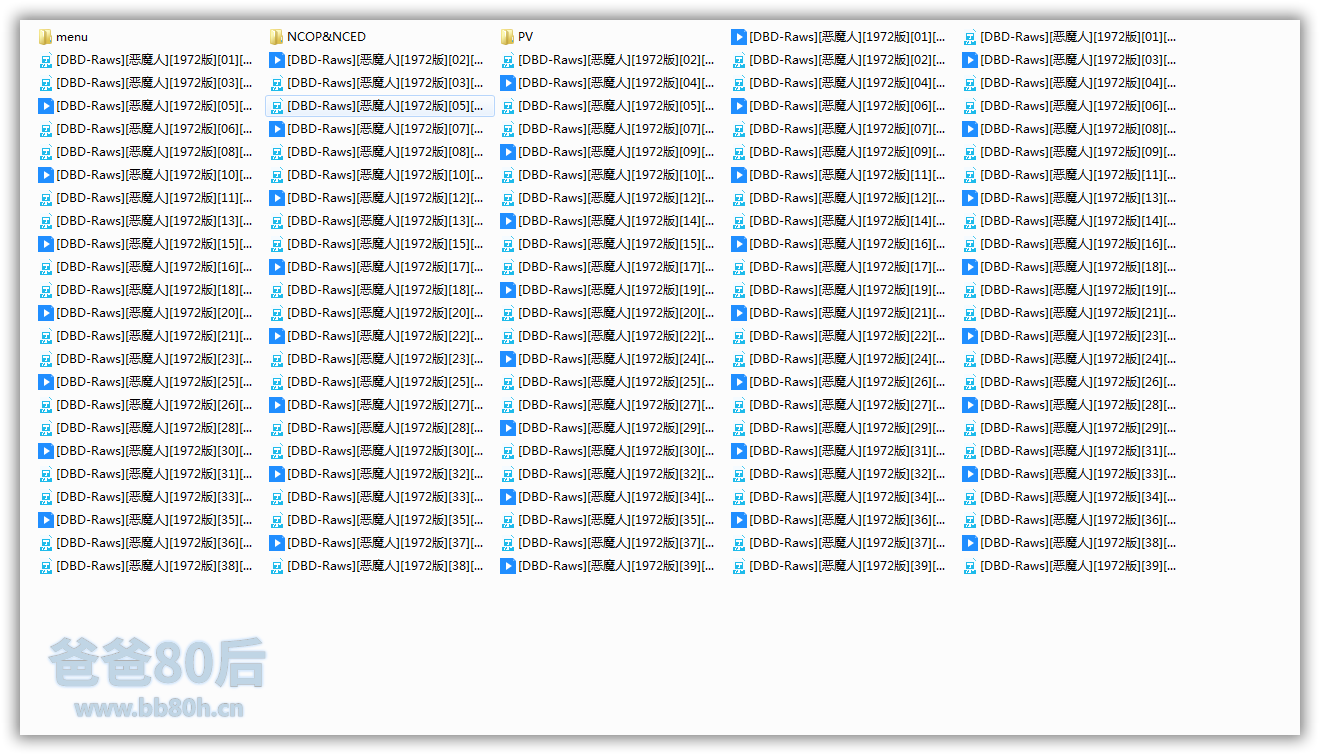Choose the blue play-icon file numbered [31]
Image resolution: width=1320 pixels, height=755 pixels.
tap(839, 451)
